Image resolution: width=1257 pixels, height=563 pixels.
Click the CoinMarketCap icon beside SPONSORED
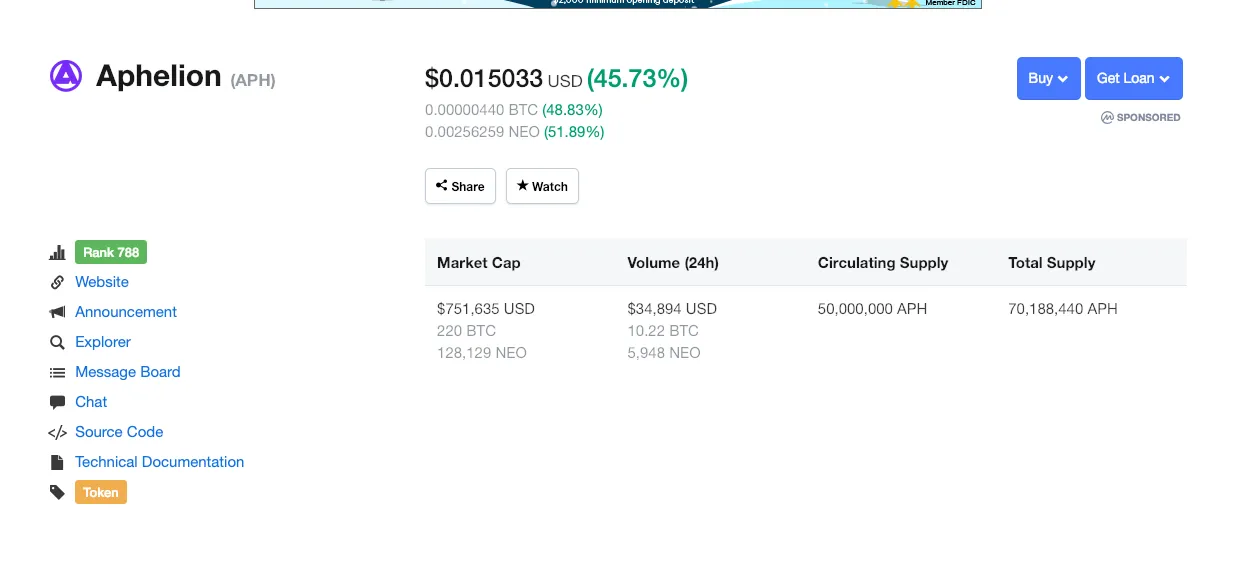[1107, 117]
